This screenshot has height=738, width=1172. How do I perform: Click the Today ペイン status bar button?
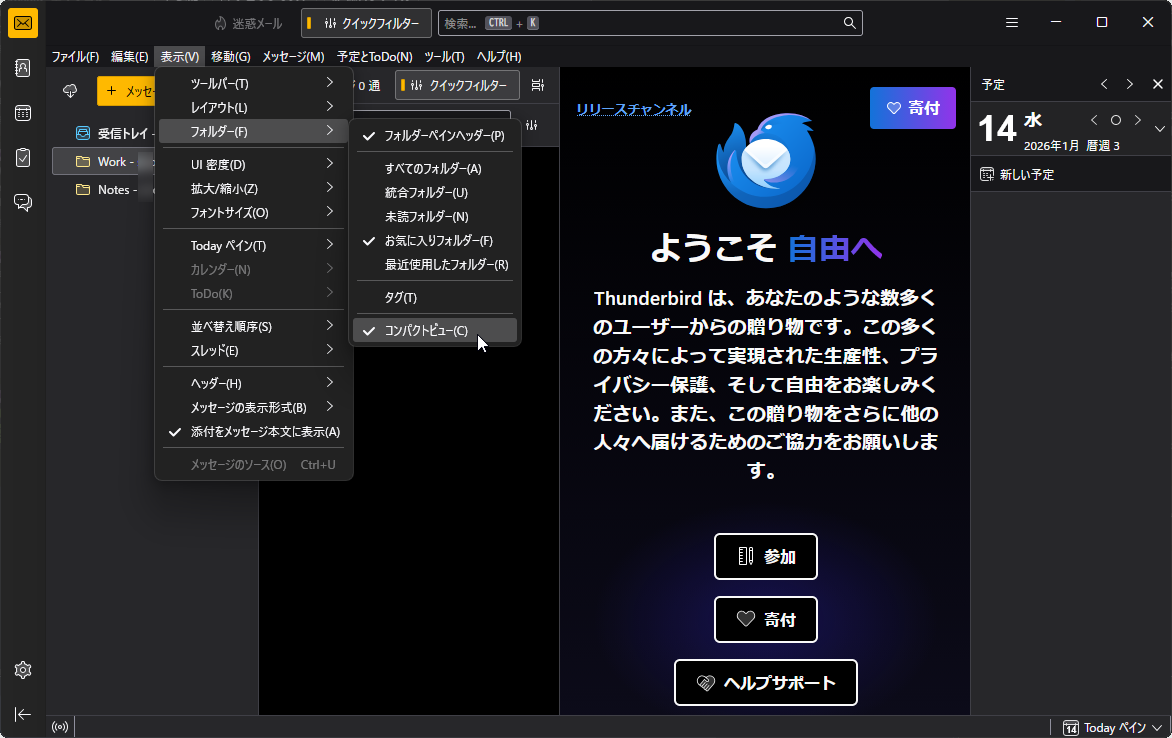point(1104,727)
